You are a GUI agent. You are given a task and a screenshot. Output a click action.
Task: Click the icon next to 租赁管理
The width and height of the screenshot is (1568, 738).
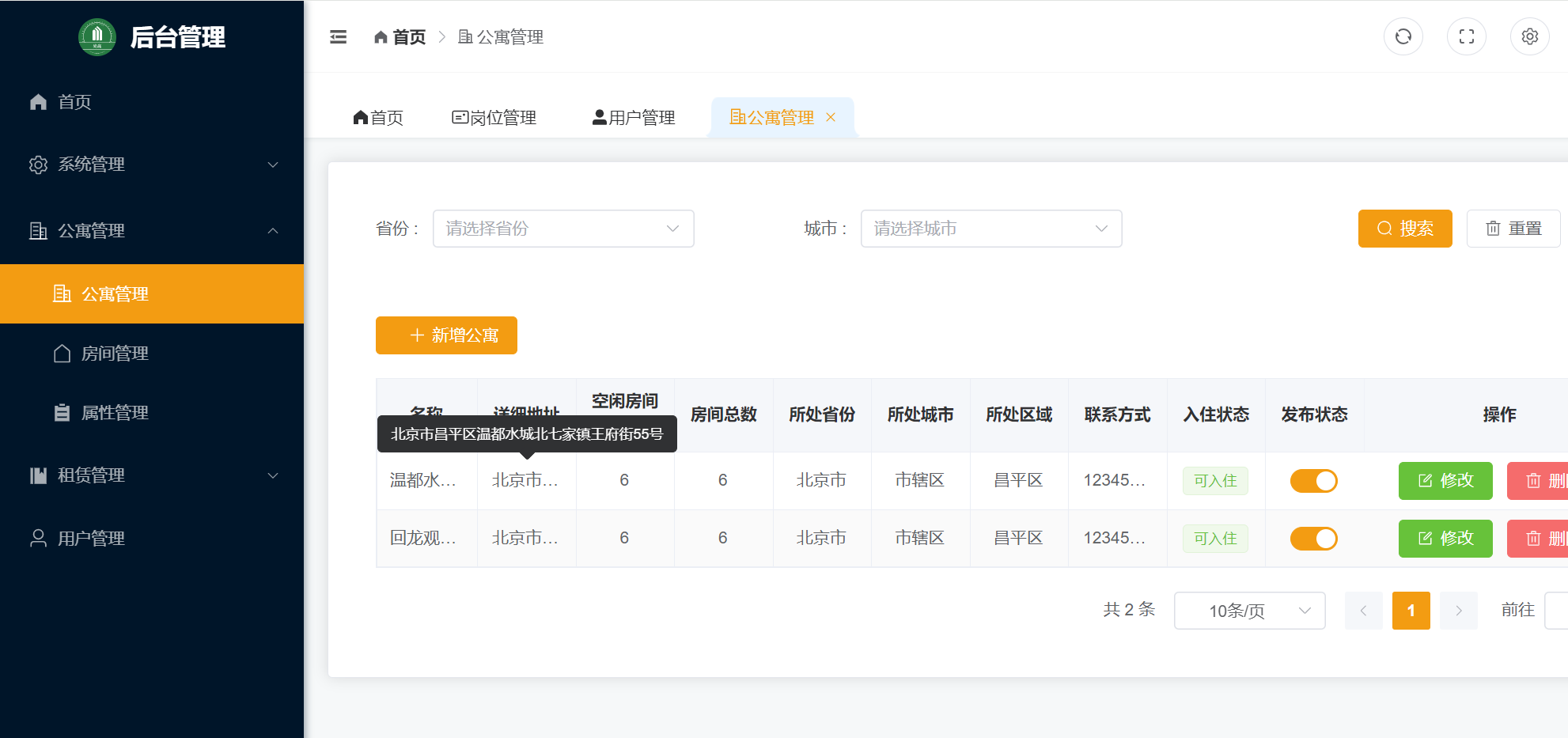[38, 475]
